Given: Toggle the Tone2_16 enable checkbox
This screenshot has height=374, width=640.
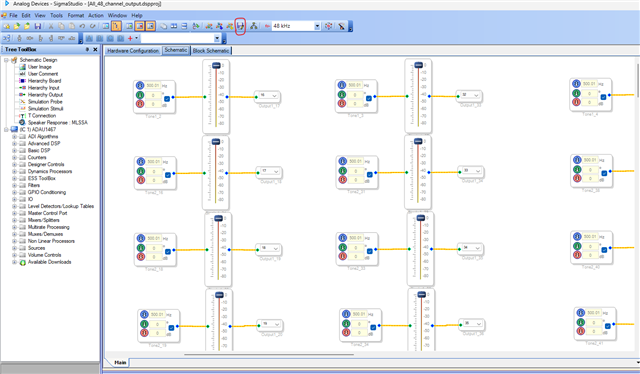Looking at the screenshot, I should point(168,175).
